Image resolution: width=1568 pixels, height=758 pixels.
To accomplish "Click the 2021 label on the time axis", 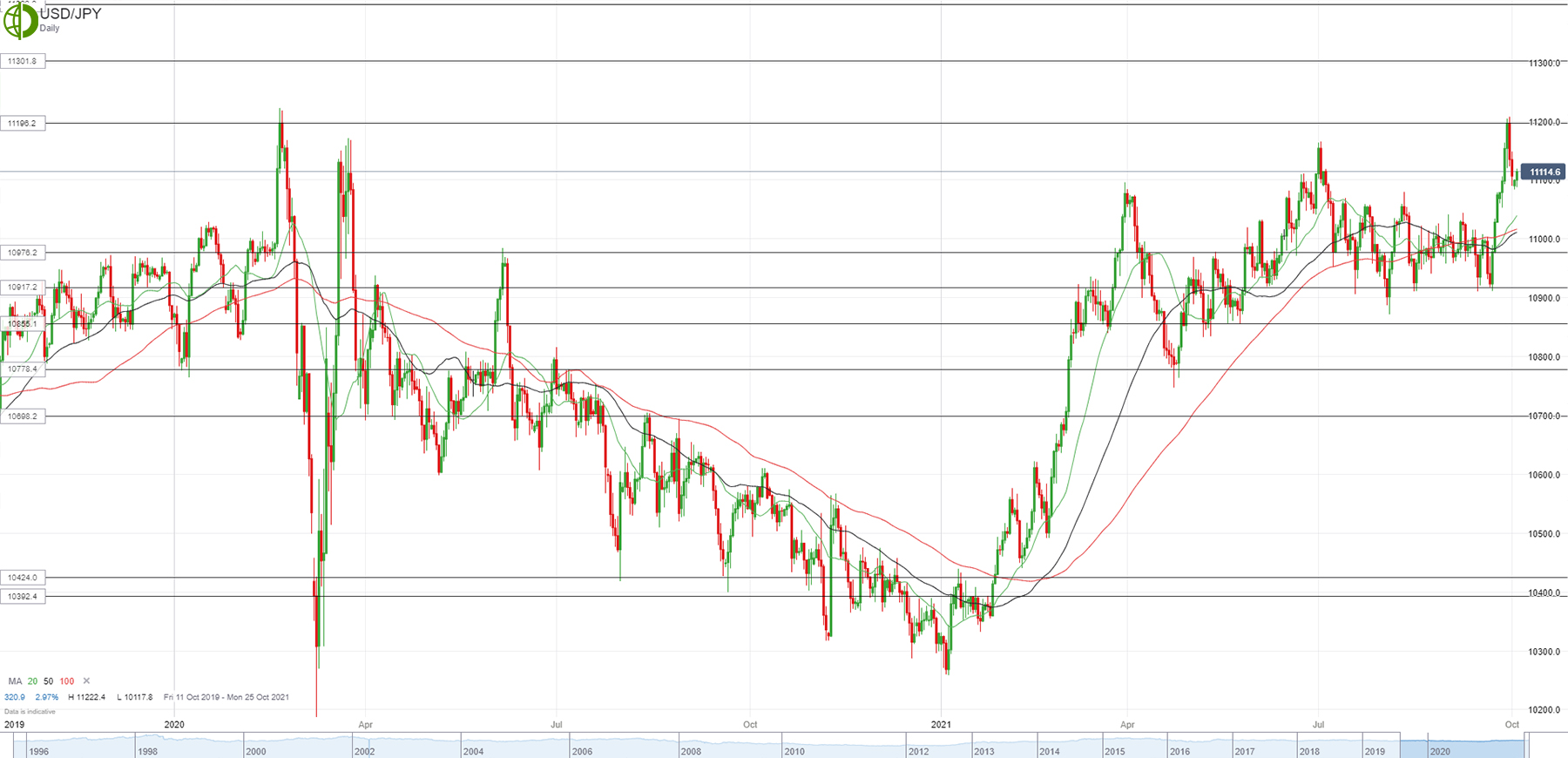I will (x=941, y=725).
